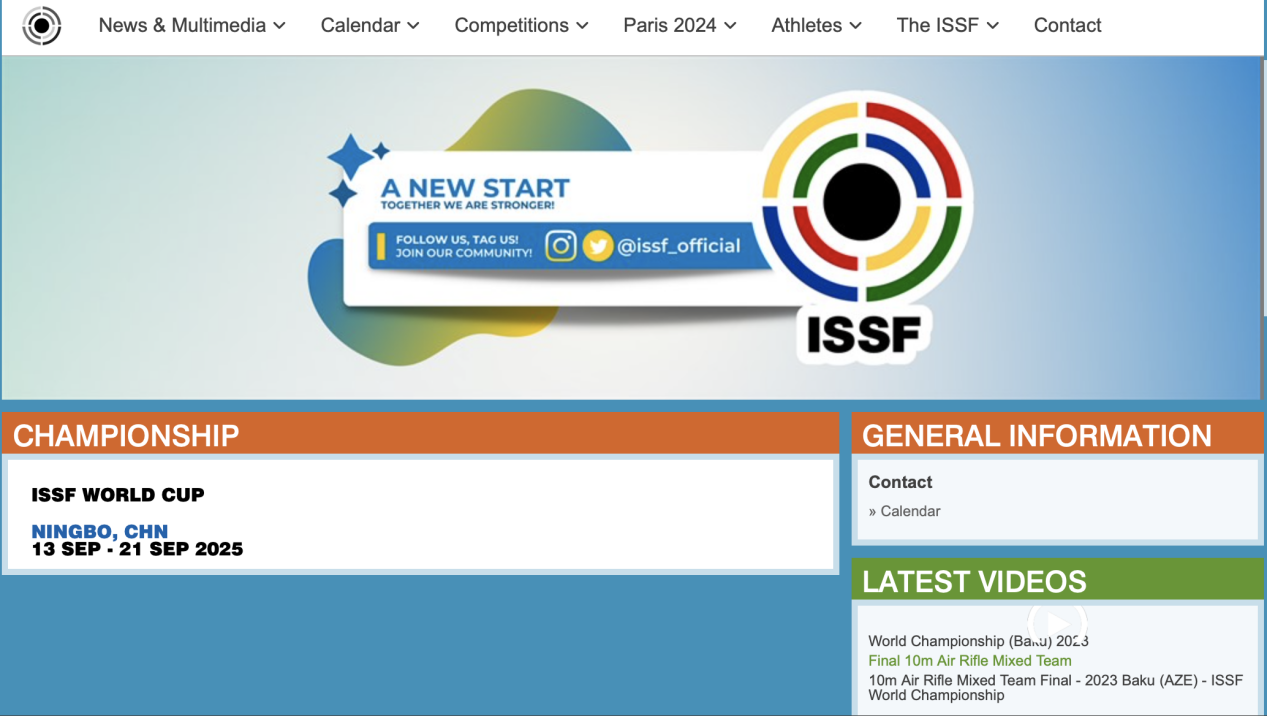Click the ISSF WORLD CUP title
The image size is (1267, 716).
[x=118, y=494]
